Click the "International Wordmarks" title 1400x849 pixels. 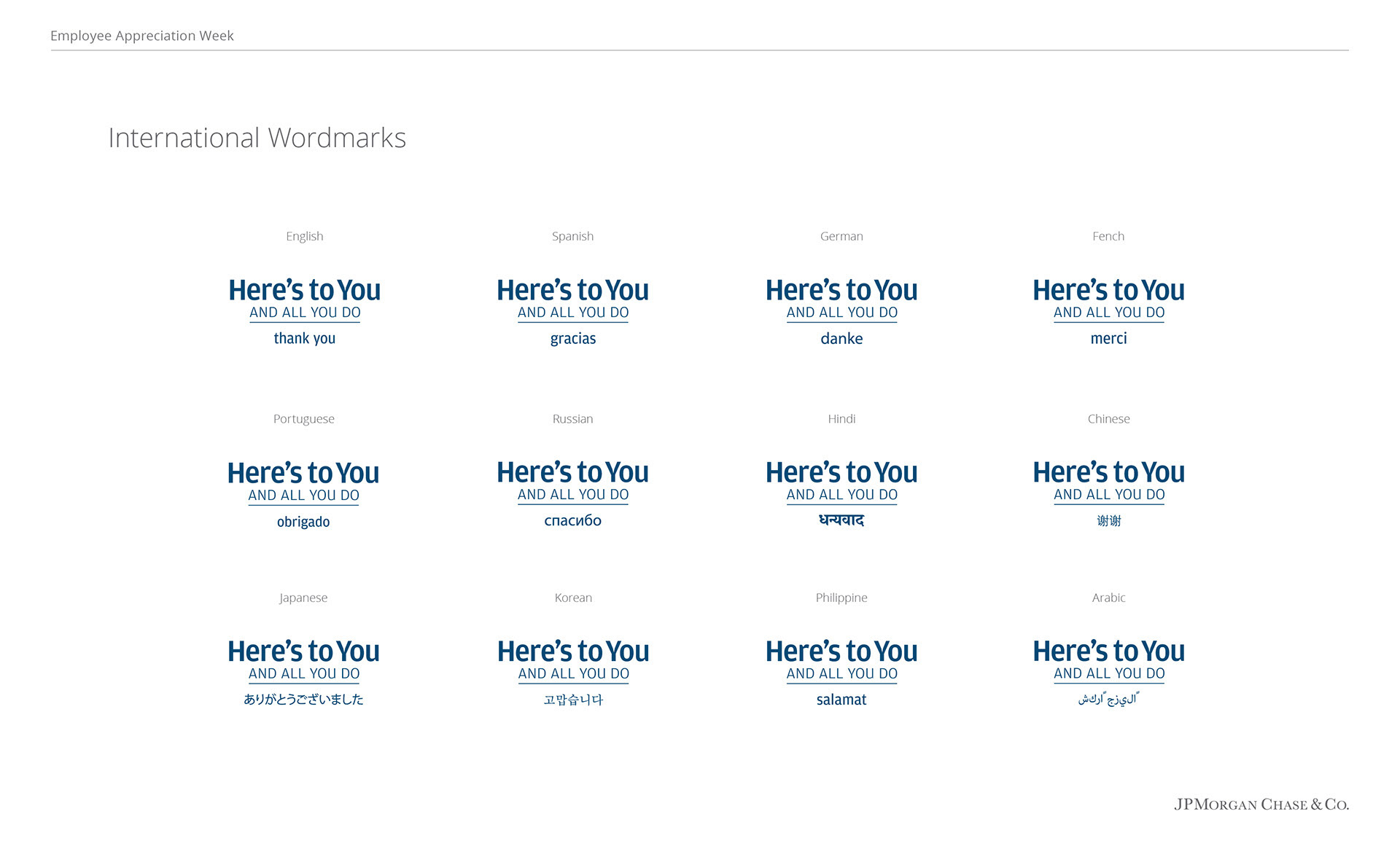pos(257,138)
